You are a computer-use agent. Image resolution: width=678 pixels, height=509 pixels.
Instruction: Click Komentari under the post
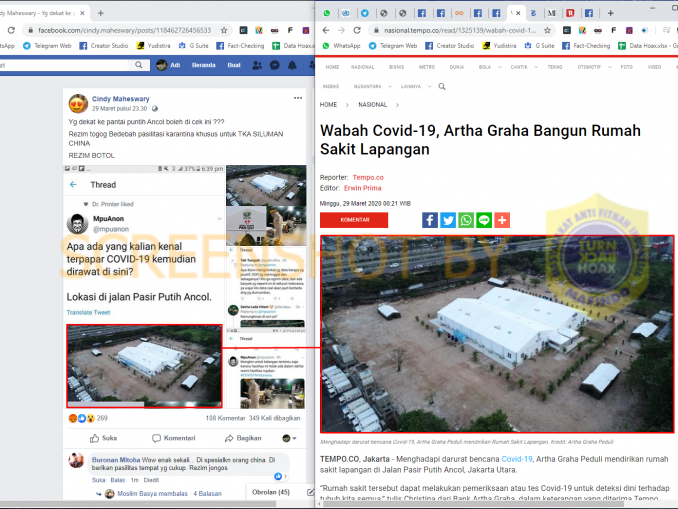coord(174,438)
